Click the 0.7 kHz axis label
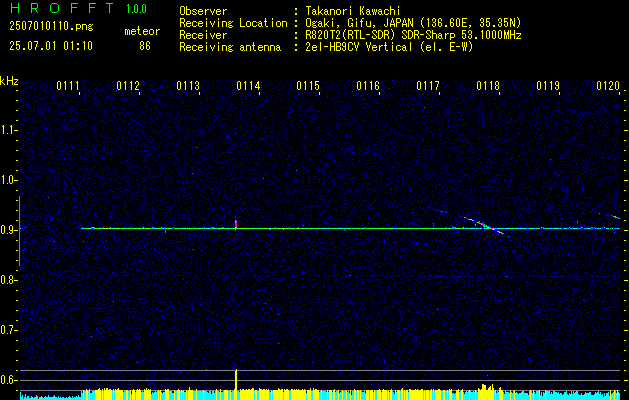Viewport: 629px width, 400px height. (x=8, y=330)
